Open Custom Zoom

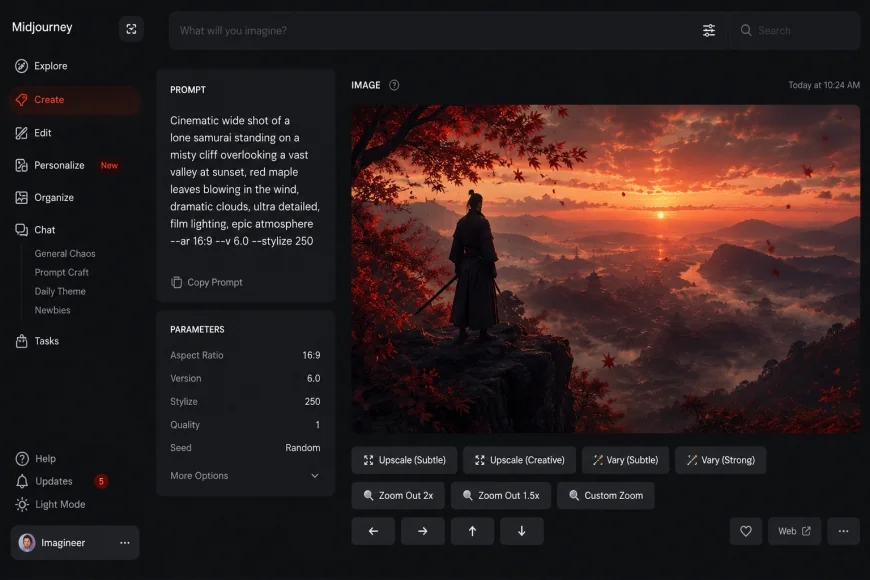click(x=605, y=496)
